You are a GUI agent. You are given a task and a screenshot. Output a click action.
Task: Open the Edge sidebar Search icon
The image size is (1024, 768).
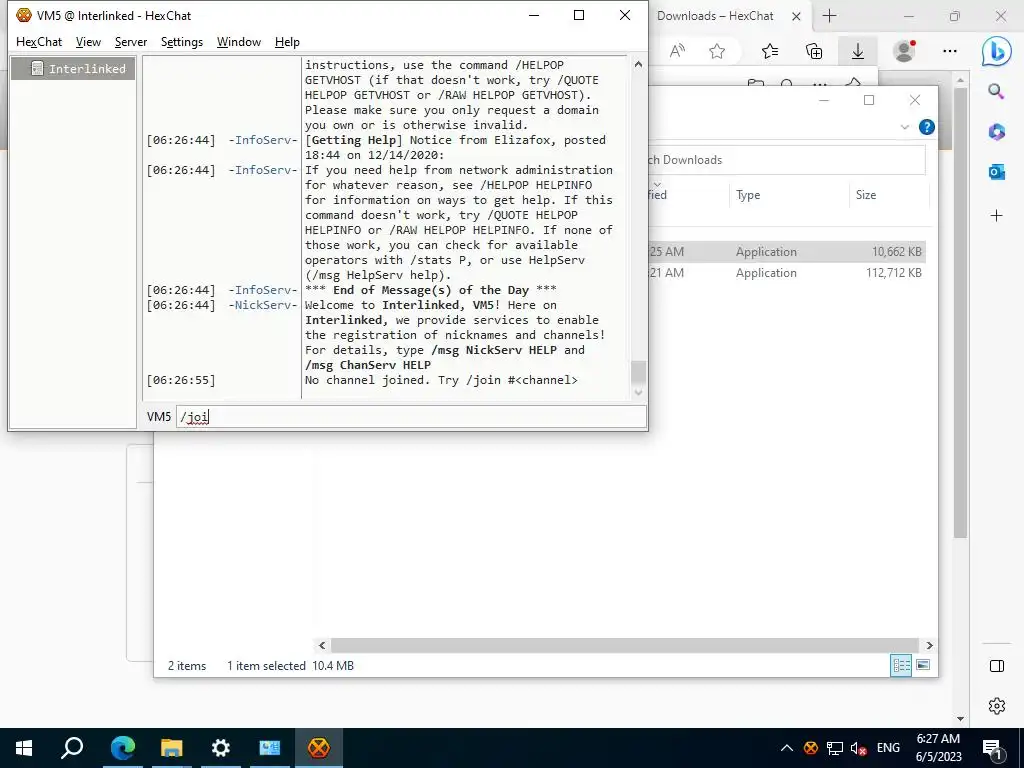point(996,91)
